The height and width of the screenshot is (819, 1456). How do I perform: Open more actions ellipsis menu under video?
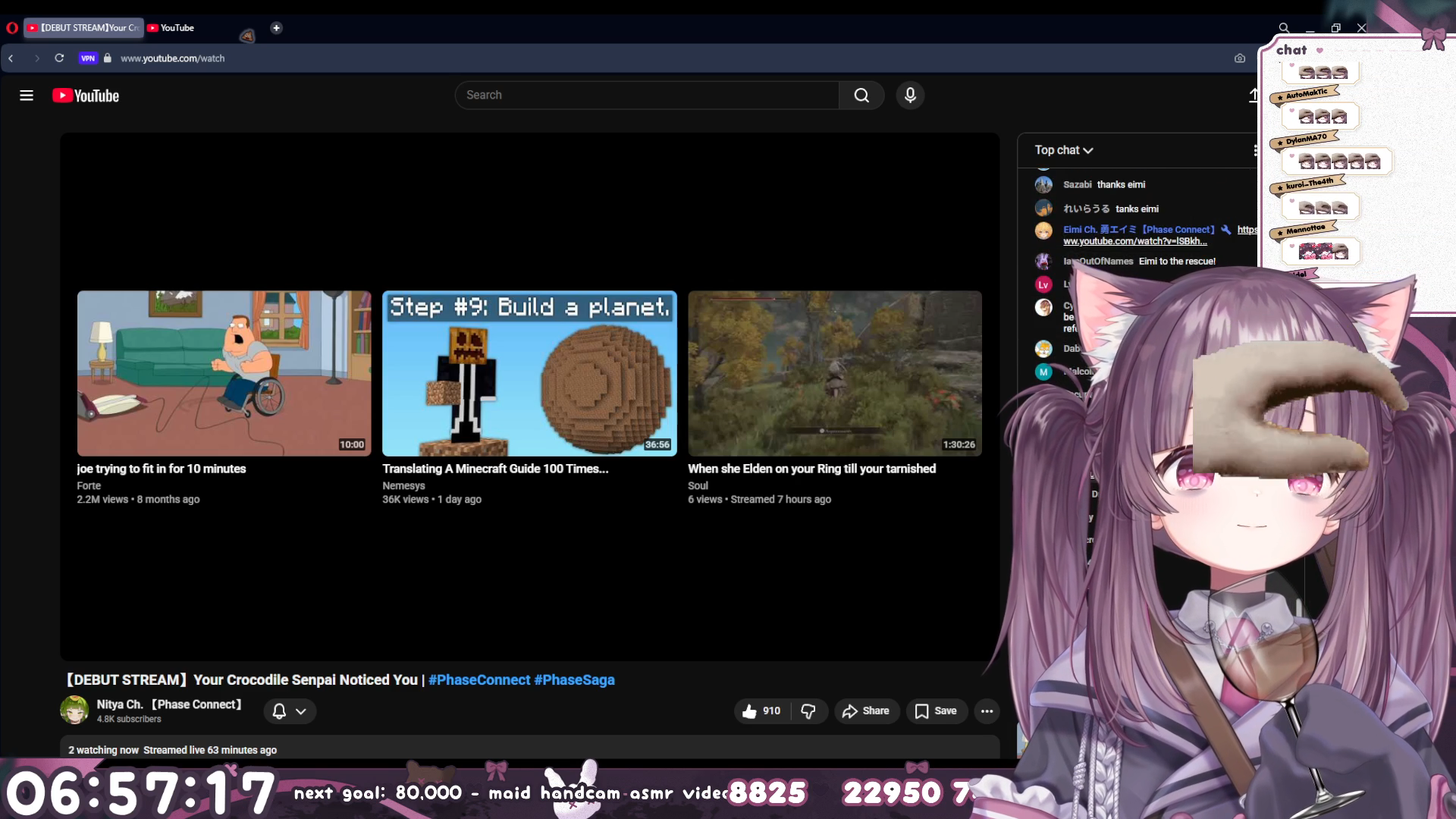click(987, 711)
